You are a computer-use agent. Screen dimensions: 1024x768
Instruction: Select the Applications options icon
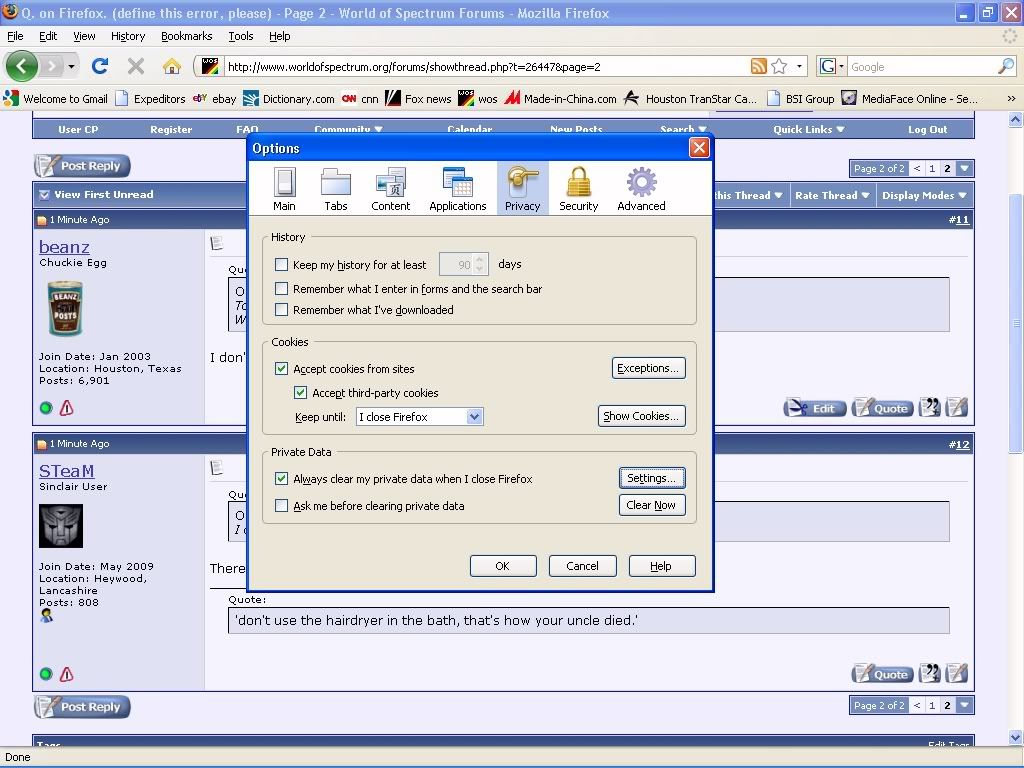click(x=457, y=188)
